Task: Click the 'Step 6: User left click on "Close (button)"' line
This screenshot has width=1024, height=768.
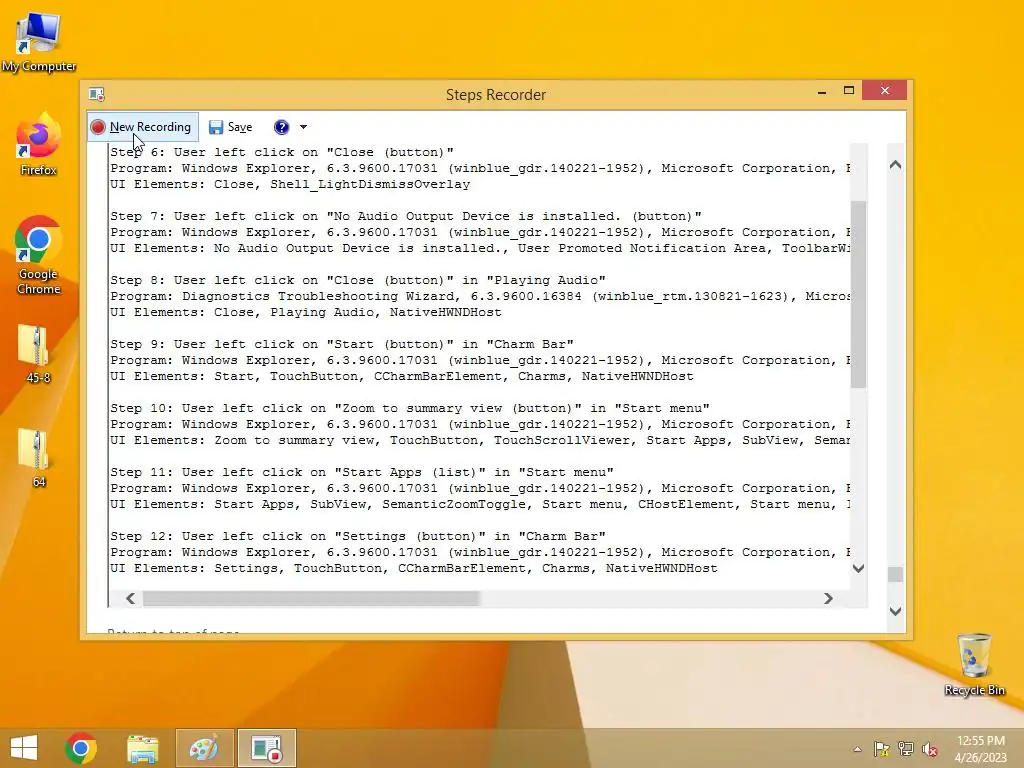Action: (x=281, y=152)
